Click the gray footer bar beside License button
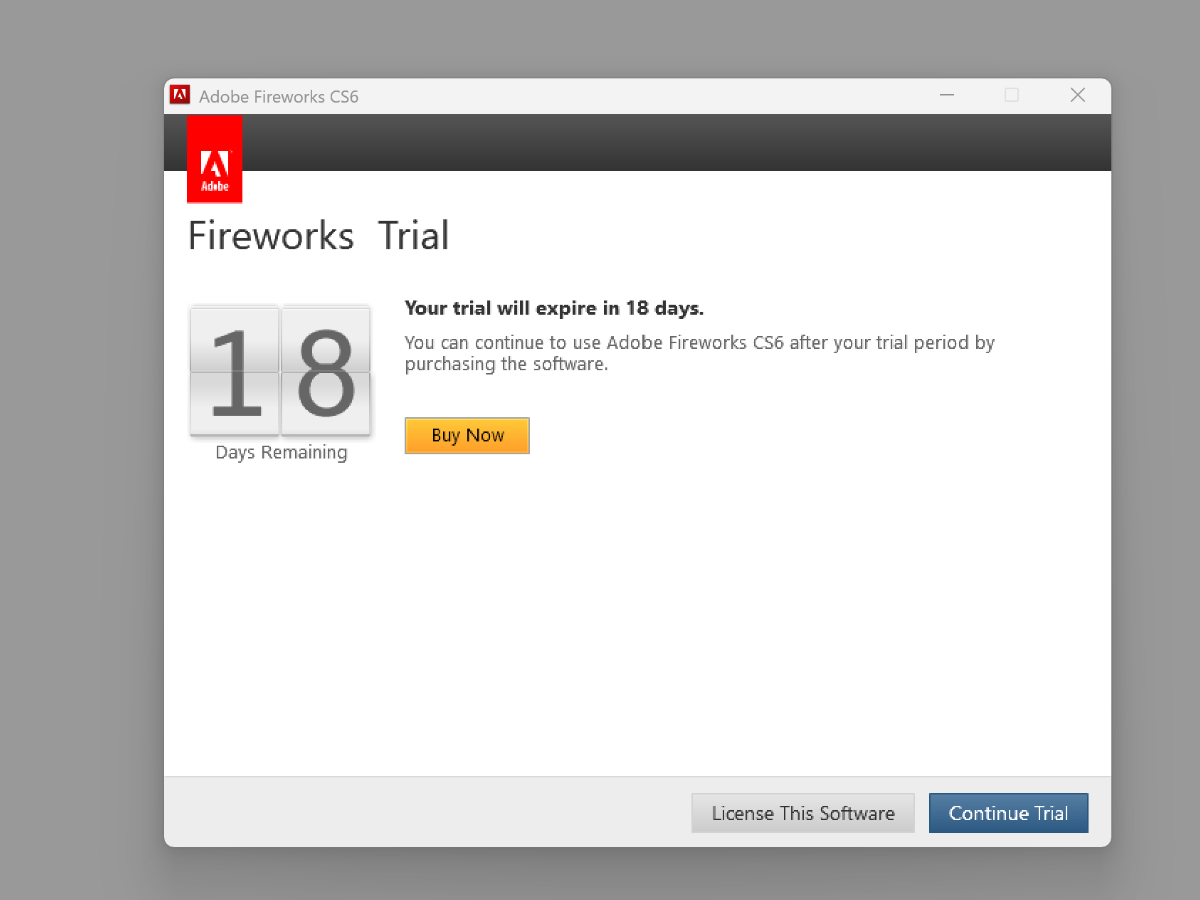Screen dimensions: 1200x900 tap(420, 812)
